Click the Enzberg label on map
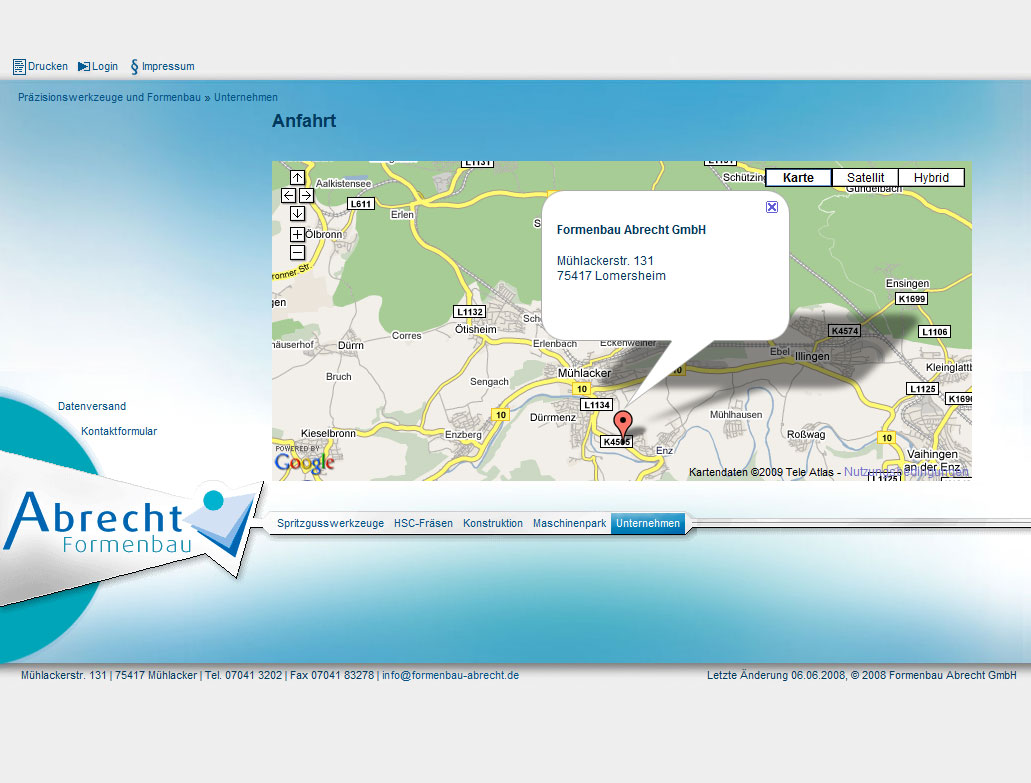The image size is (1031, 783). pyautogui.click(x=464, y=435)
